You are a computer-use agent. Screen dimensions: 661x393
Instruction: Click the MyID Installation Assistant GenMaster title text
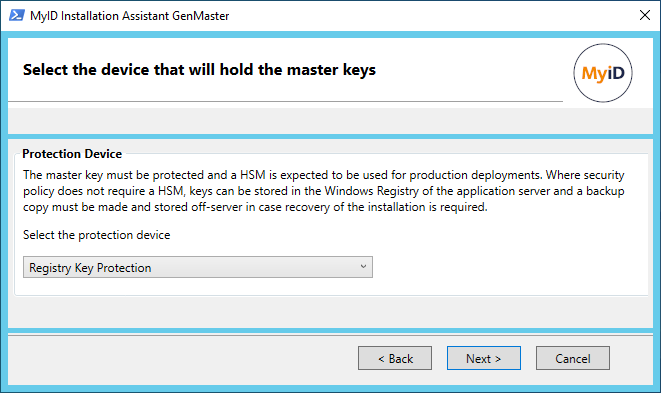(130, 16)
